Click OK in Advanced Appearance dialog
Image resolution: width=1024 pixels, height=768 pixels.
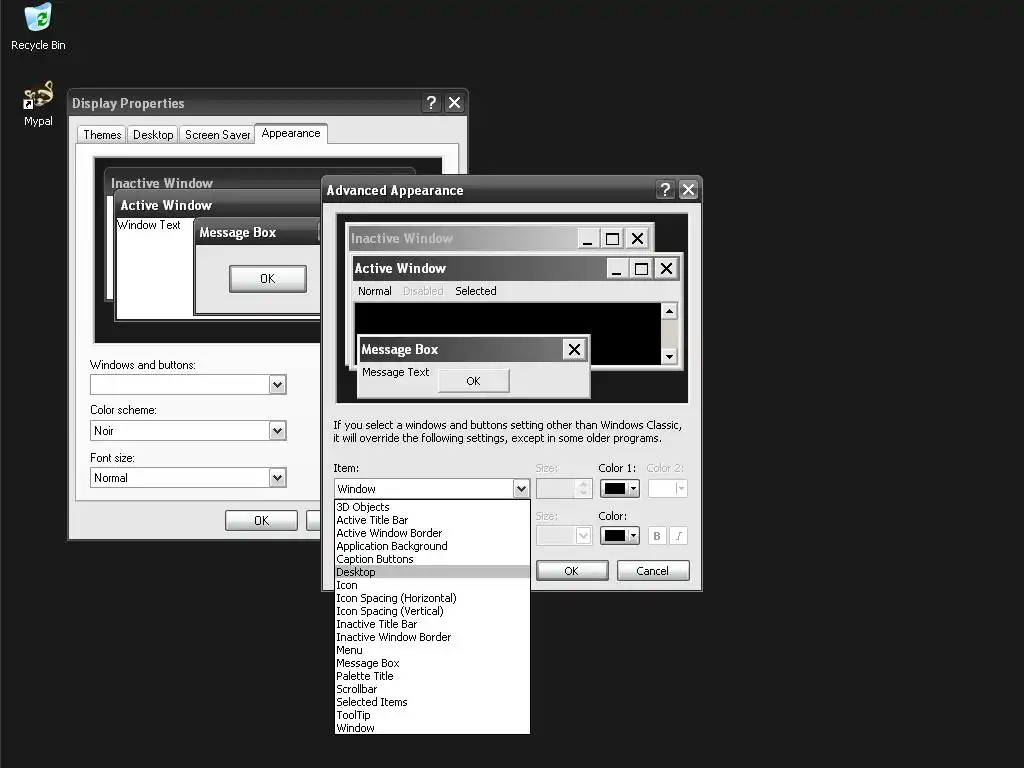pyautogui.click(x=571, y=571)
